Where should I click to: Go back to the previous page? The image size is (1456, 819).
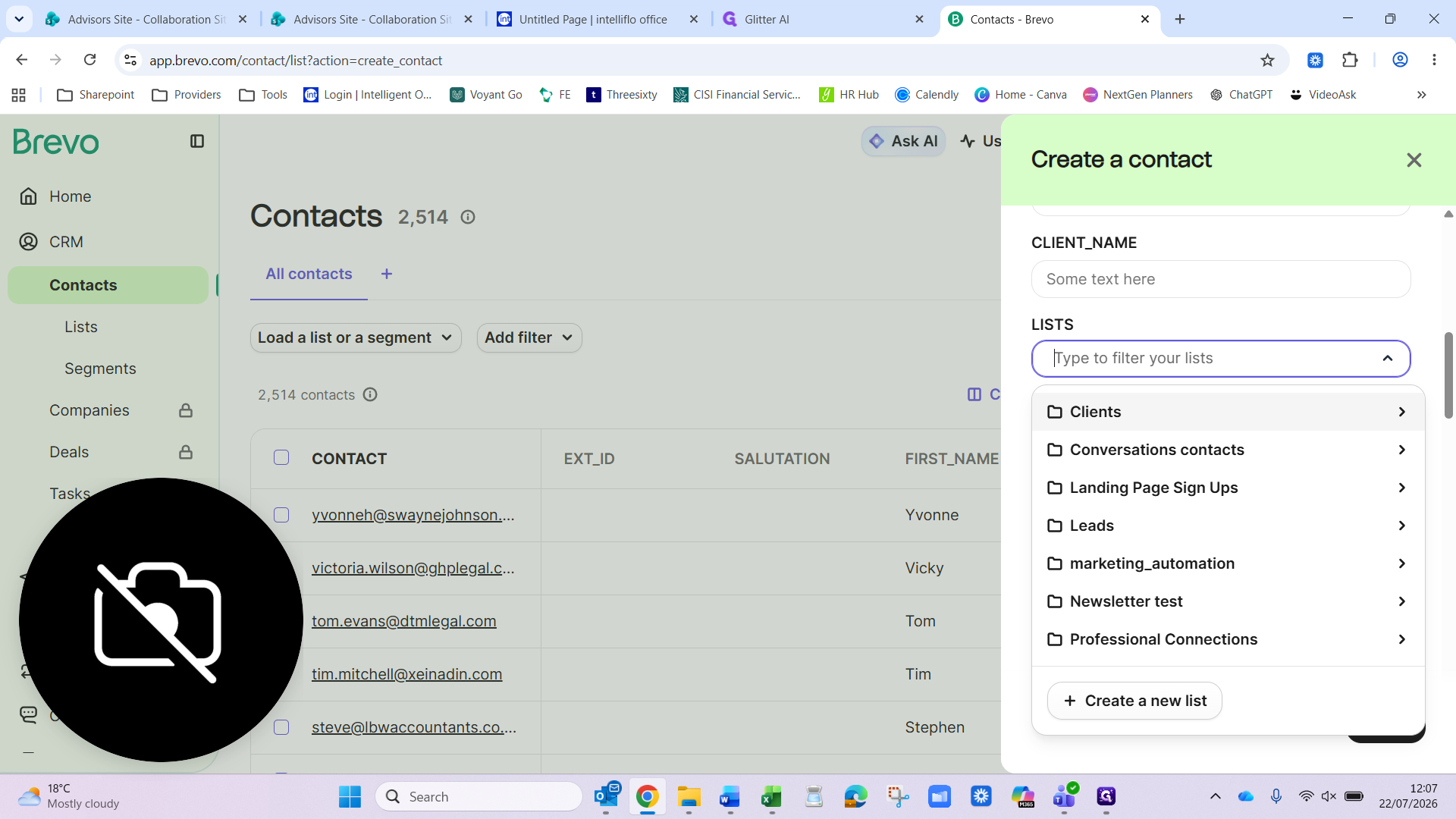[21, 60]
